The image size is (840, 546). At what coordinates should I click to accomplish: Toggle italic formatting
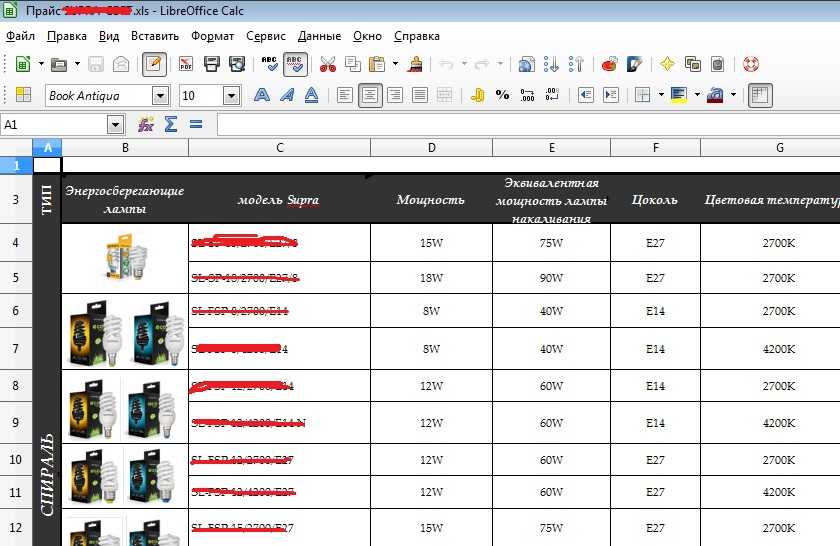coord(287,95)
